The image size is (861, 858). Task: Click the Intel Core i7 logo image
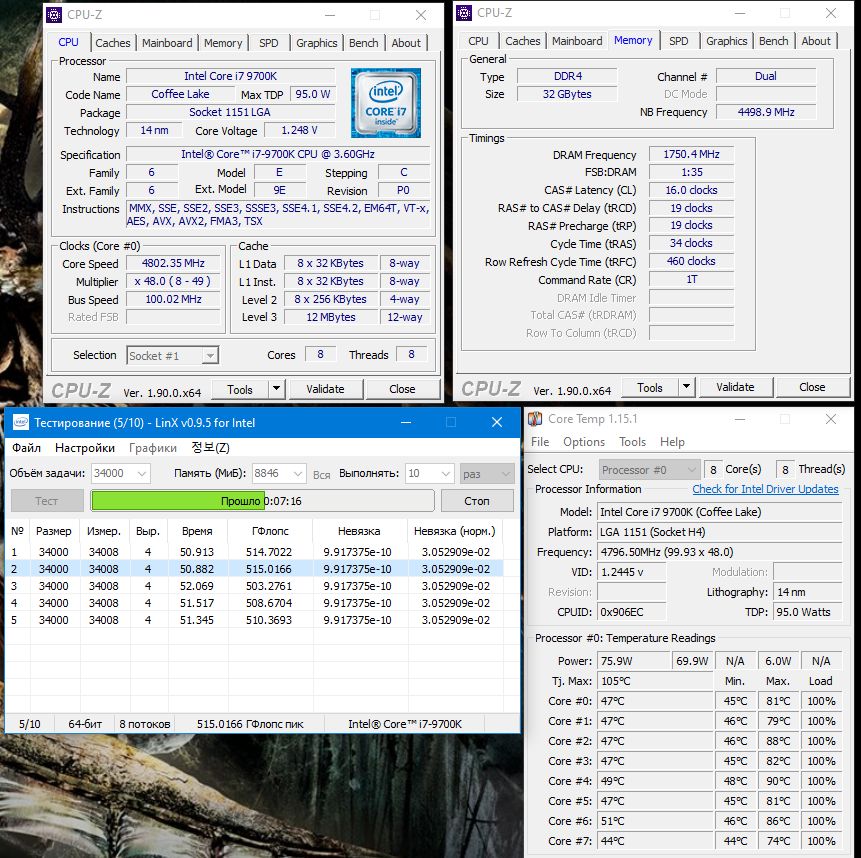coord(385,103)
